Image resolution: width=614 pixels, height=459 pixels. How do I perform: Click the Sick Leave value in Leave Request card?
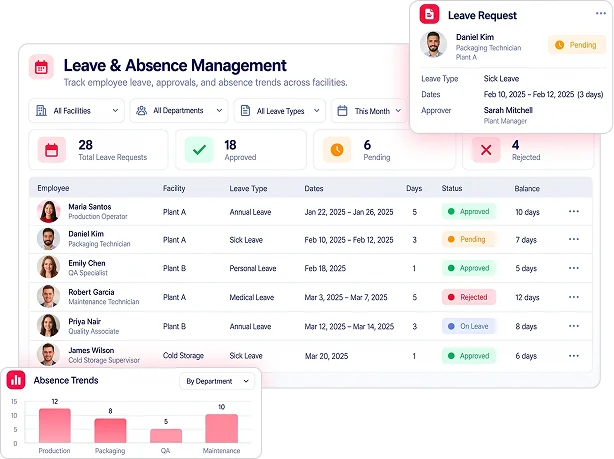501,79
